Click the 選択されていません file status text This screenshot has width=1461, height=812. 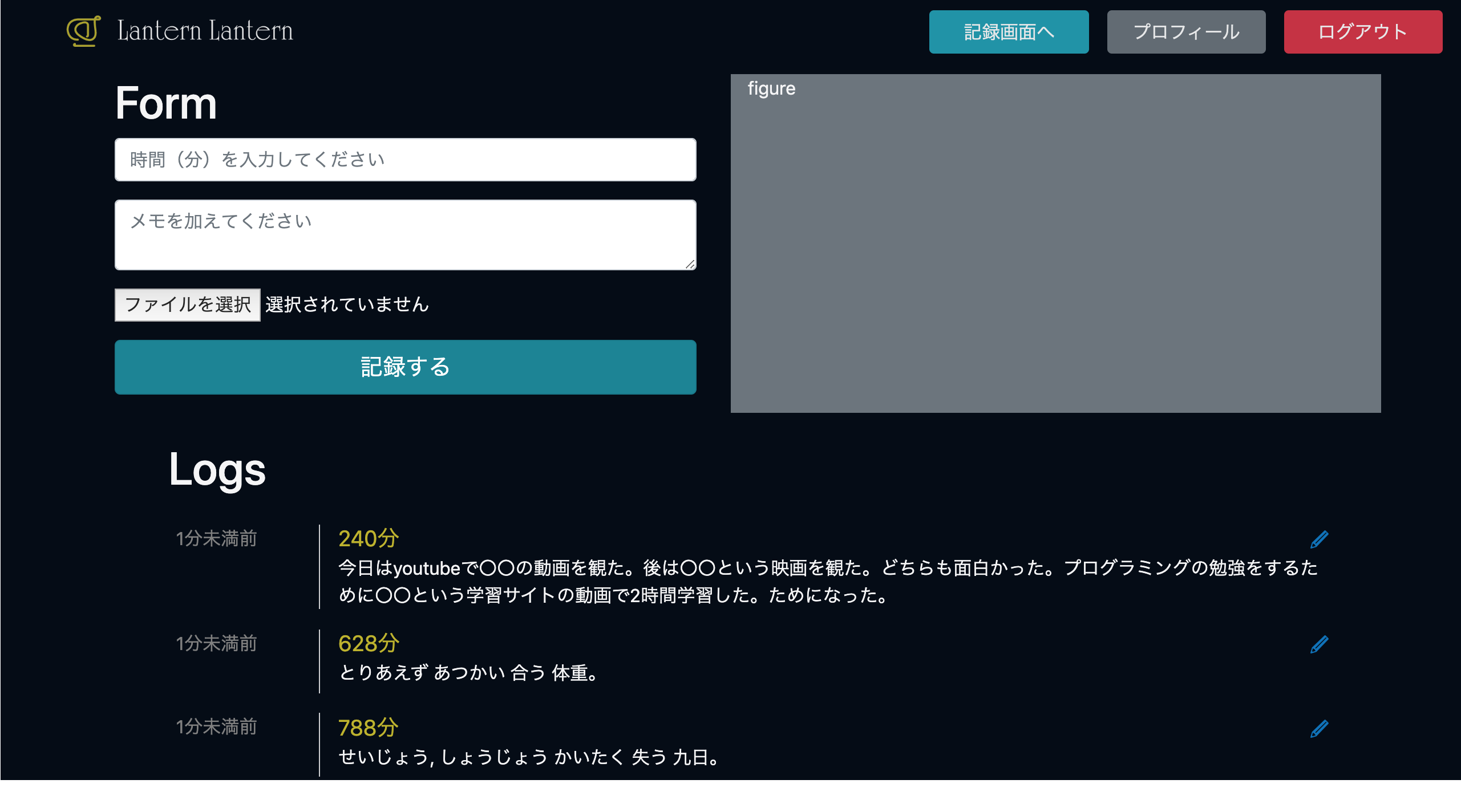[347, 304]
